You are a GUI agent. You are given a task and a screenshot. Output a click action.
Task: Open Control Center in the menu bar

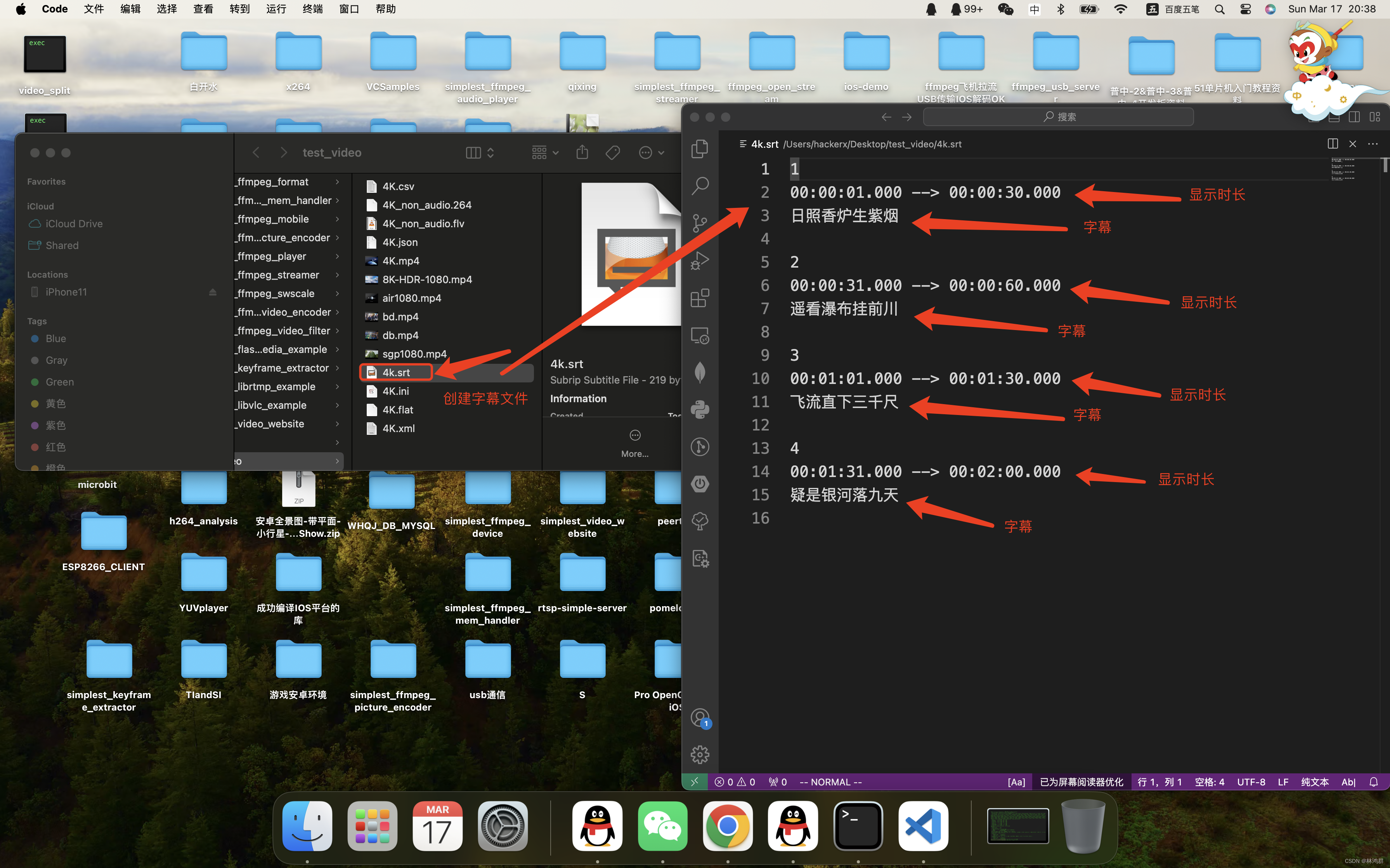pyautogui.click(x=1245, y=9)
